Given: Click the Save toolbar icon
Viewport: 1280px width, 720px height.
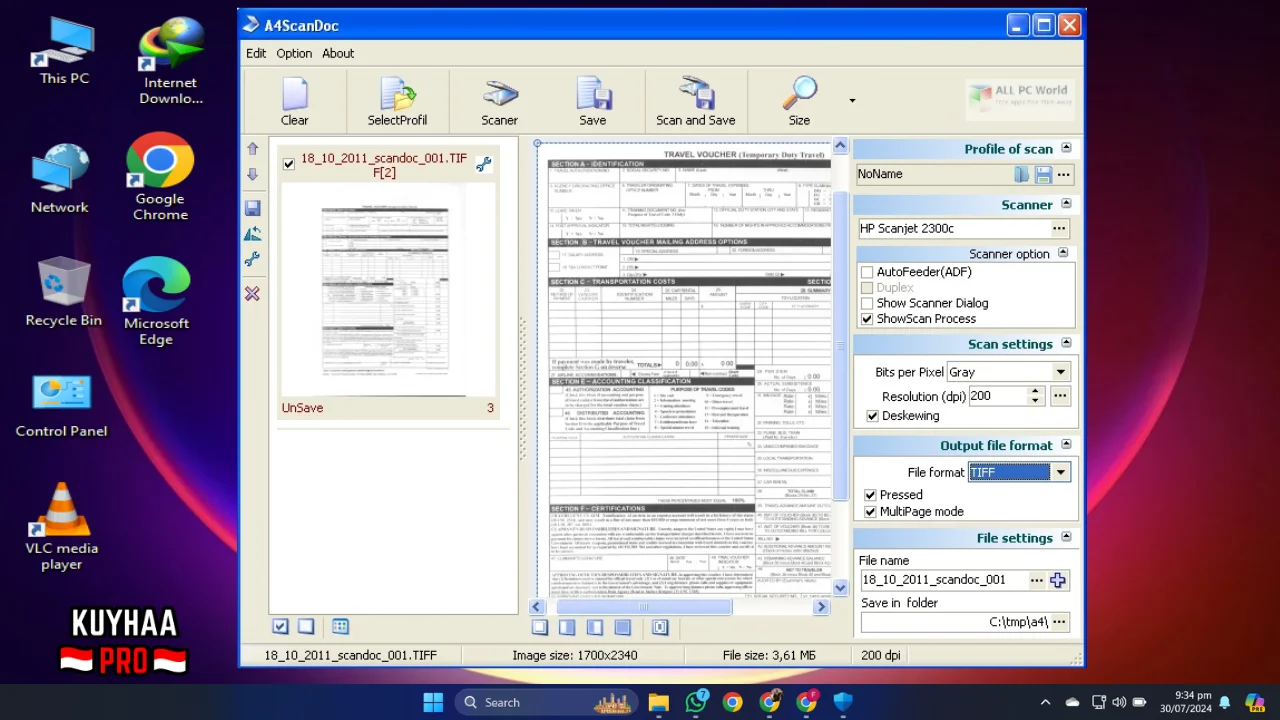Looking at the screenshot, I should pyautogui.click(x=593, y=101).
